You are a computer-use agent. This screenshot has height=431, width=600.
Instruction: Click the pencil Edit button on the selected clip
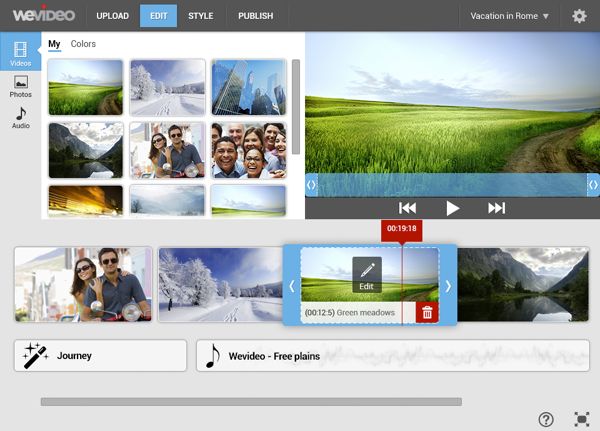click(367, 274)
